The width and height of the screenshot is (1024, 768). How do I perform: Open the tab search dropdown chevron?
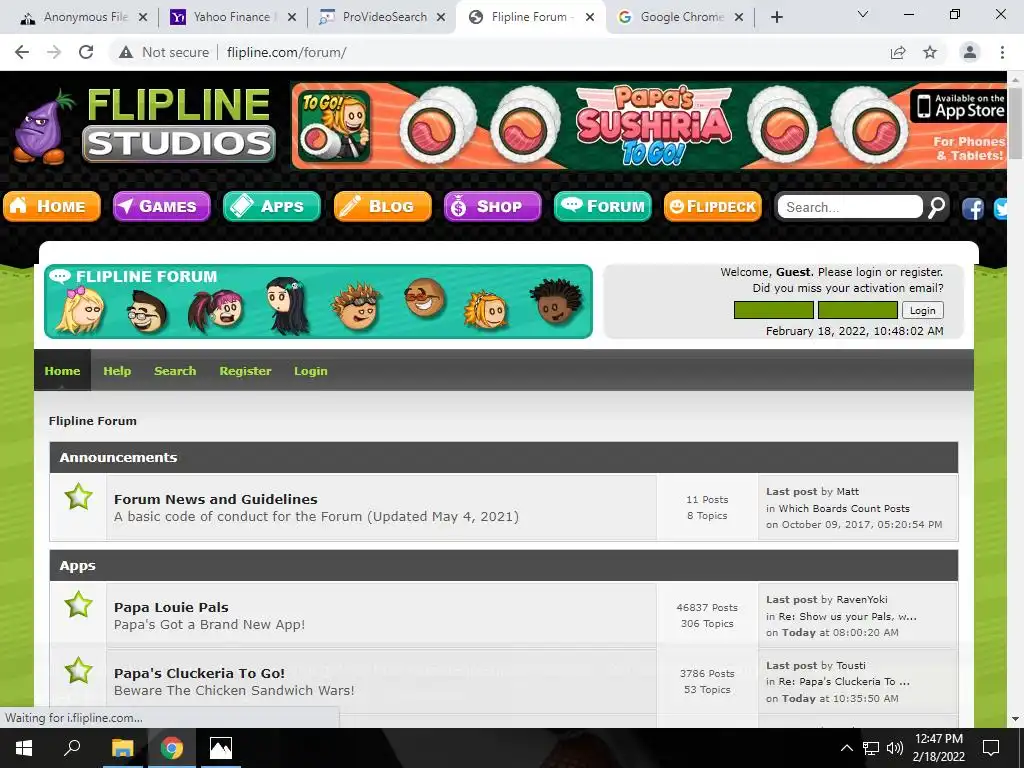pyautogui.click(x=863, y=14)
